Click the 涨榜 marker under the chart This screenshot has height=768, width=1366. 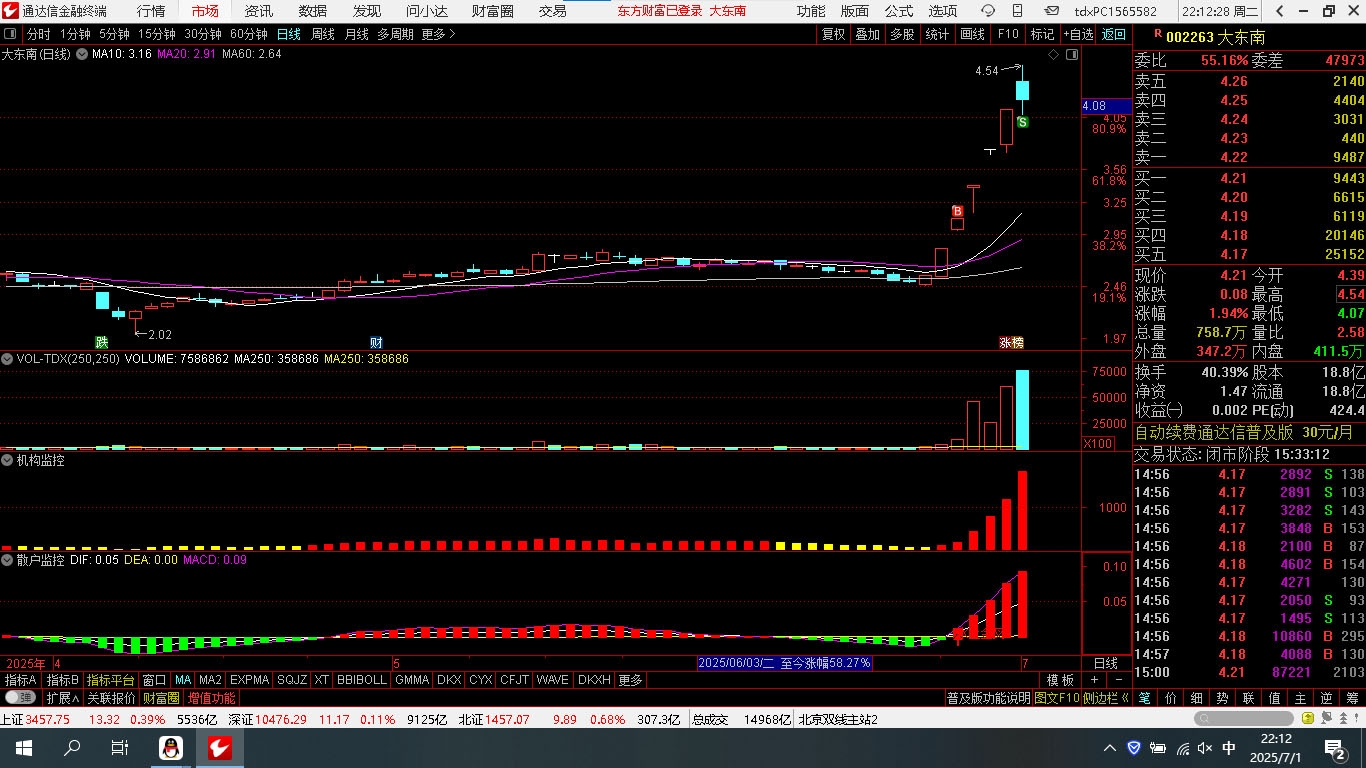point(1011,342)
